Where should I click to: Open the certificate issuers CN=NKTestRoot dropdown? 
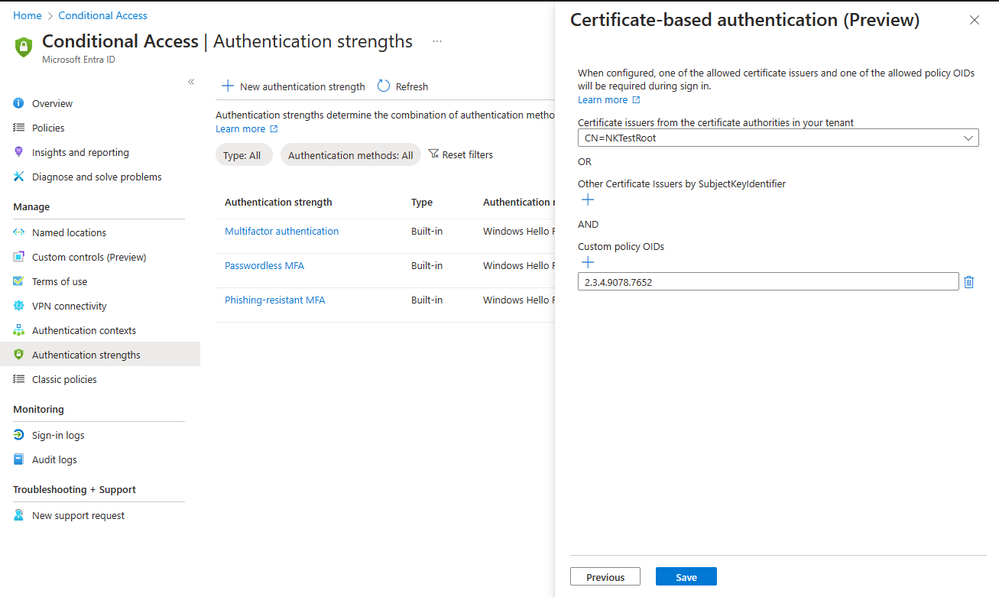pyautogui.click(x=778, y=138)
